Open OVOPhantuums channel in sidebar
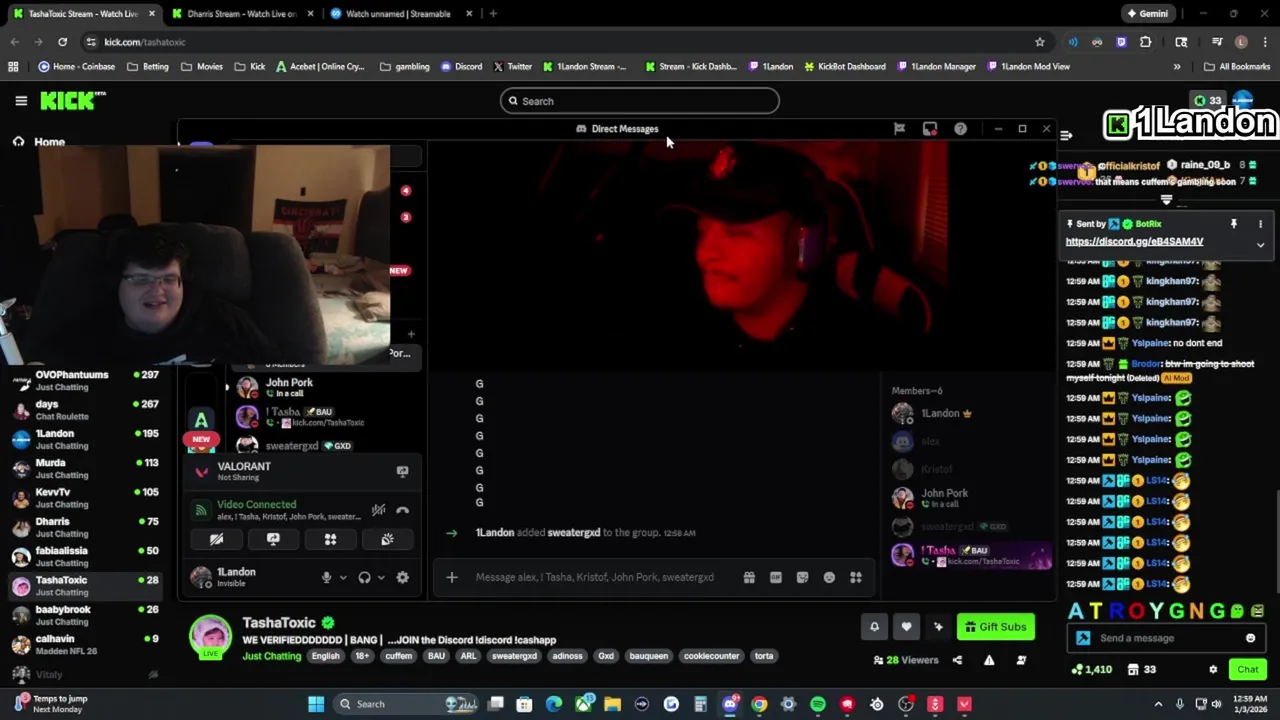The width and height of the screenshot is (1280, 720). tap(85, 381)
